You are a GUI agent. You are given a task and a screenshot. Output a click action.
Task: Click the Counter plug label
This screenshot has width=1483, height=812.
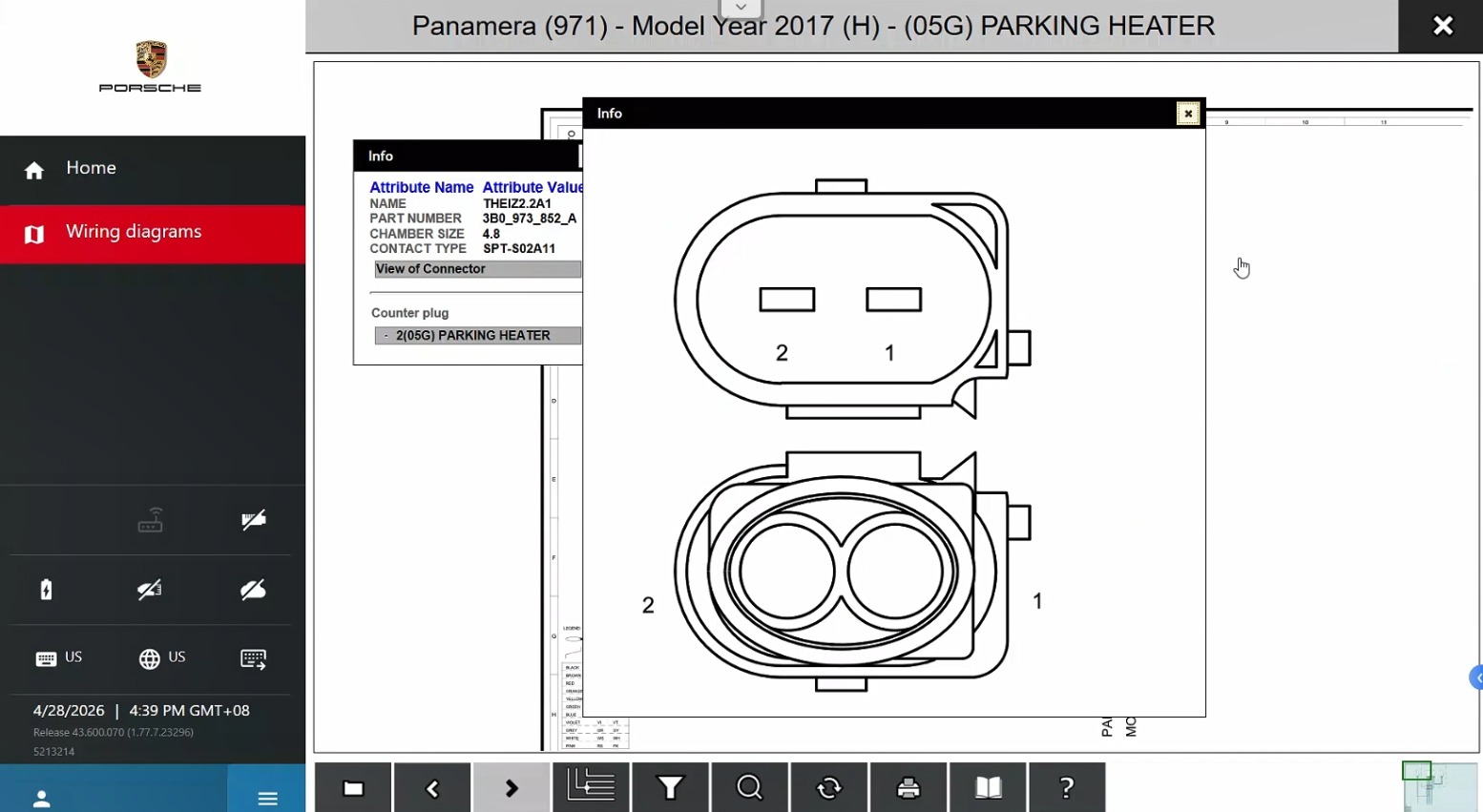409,313
